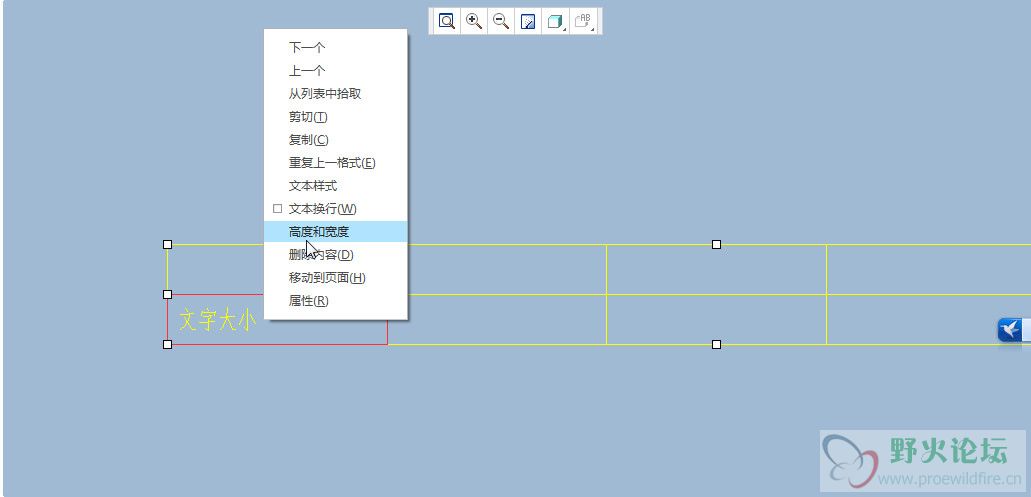Click the table's bottom-edge middle selection handle

point(717,344)
